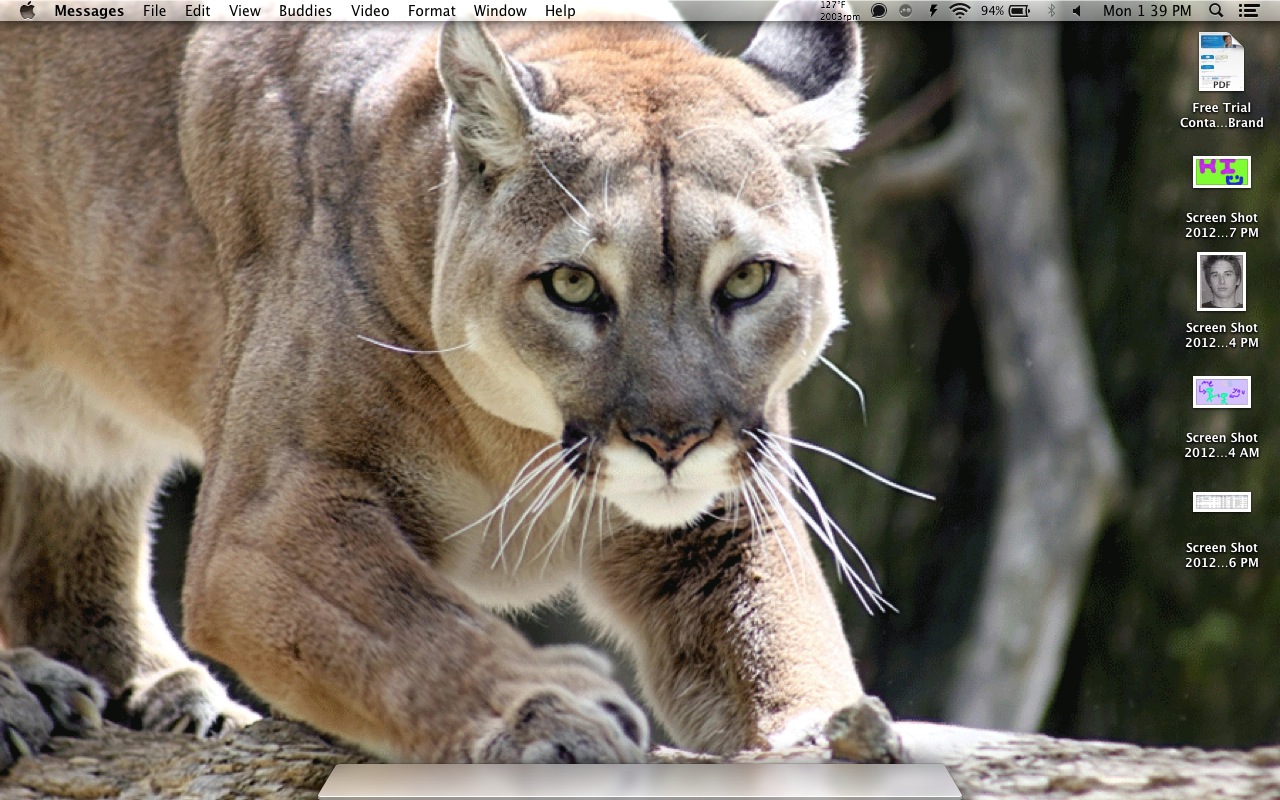Open the Help menu
The height and width of the screenshot is (800, 1280).
pyautogui.click(x=560, y=11)
